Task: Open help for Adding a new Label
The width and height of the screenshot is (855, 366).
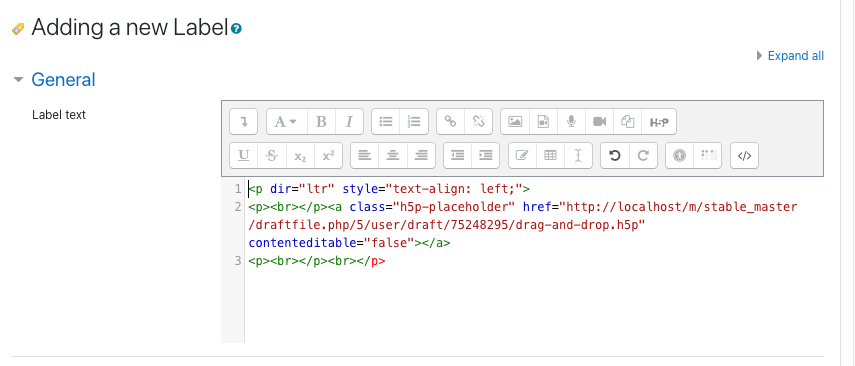Action: pyautogui.click(x=236, y=28)
